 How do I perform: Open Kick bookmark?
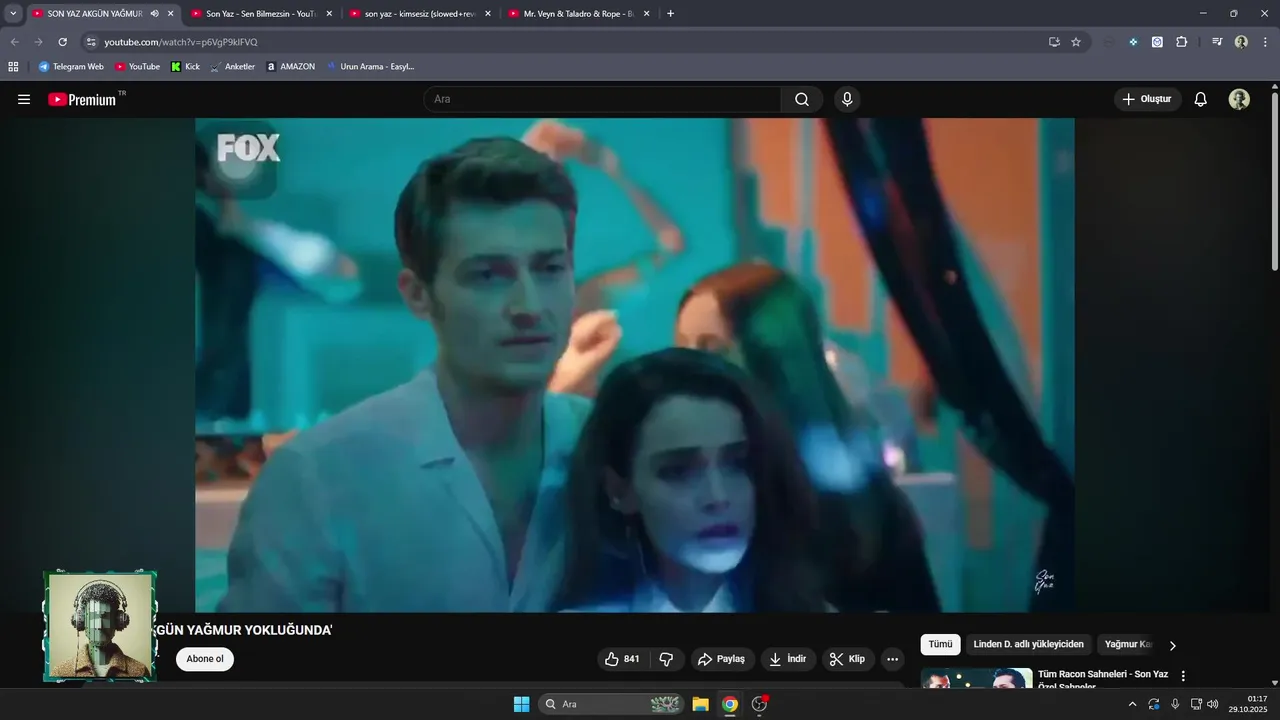(x=186, y=66)
